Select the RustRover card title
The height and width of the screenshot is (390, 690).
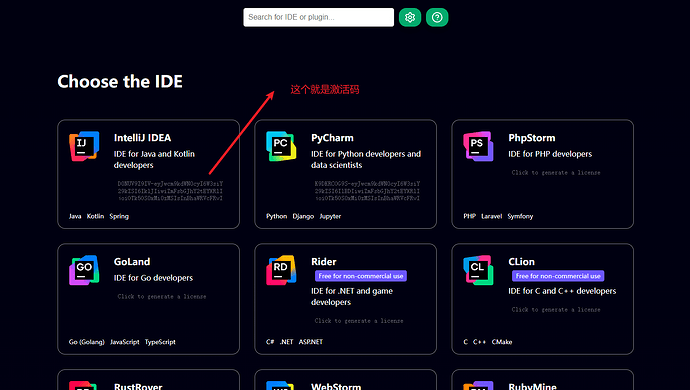(x=138, y=386)
